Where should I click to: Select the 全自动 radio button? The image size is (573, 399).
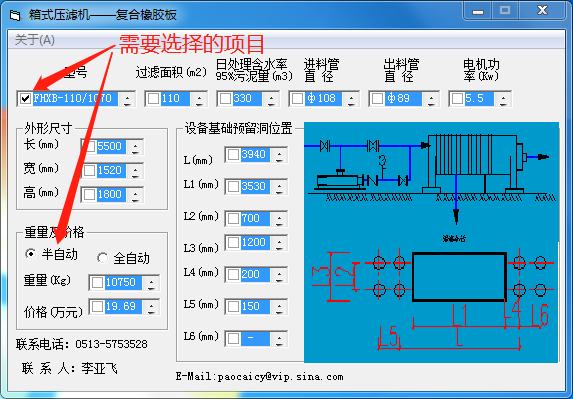click(x=102, y=258)
